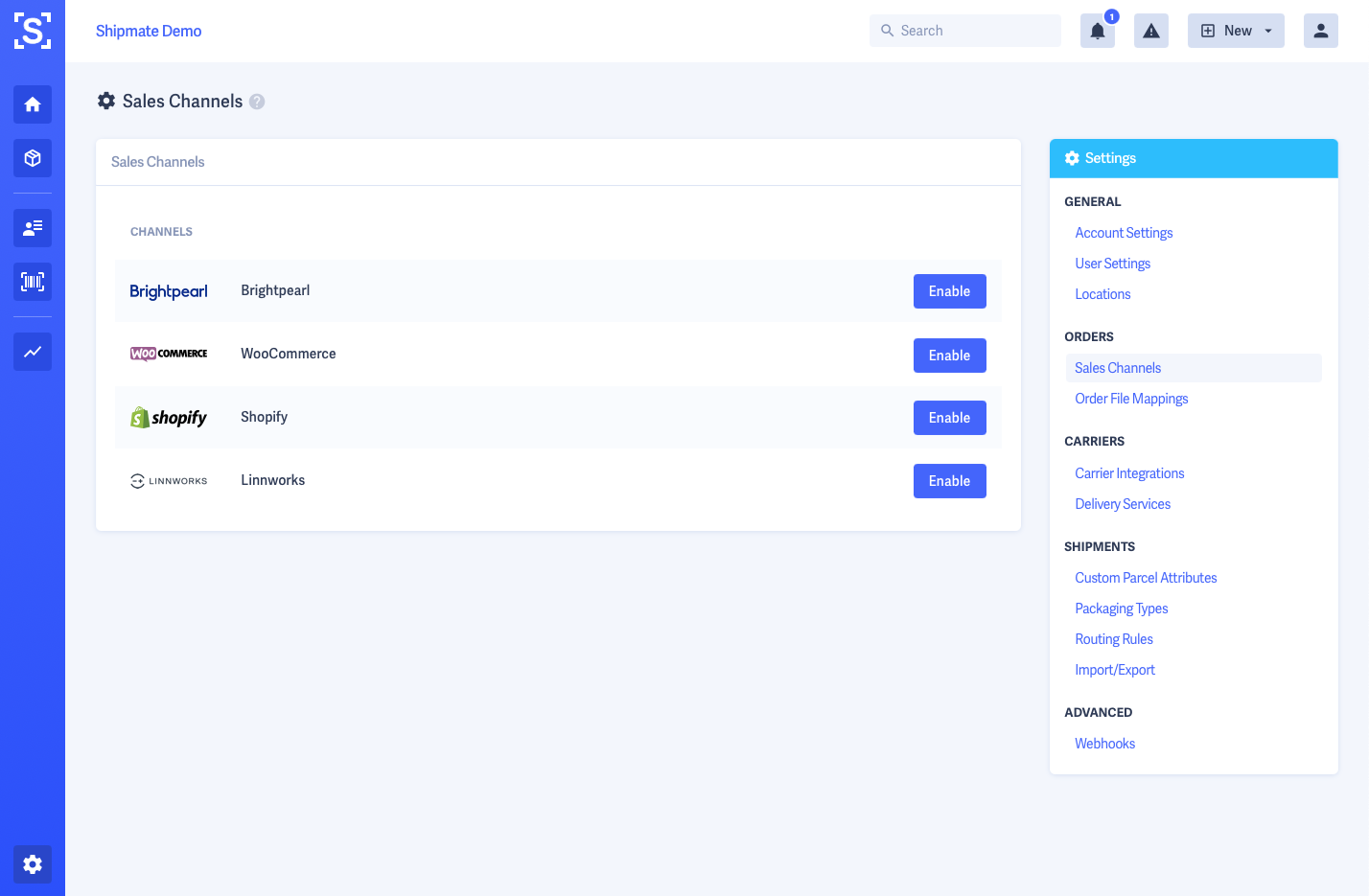Click the gear icon in Settings header
1369x896 pixels.
click(x=1072, y=158)
